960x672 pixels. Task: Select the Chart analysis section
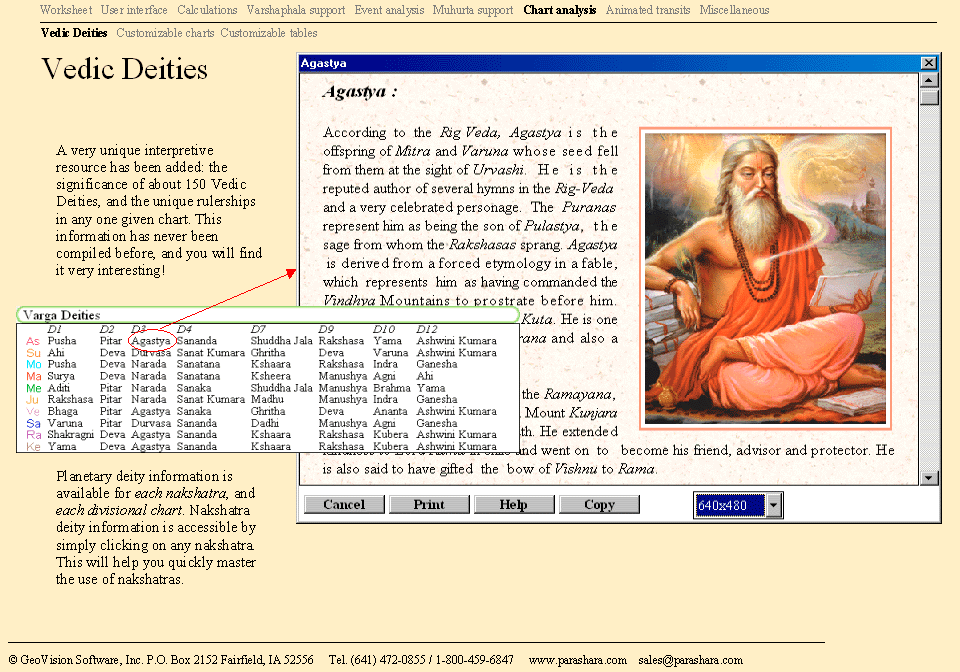(560, 10)
